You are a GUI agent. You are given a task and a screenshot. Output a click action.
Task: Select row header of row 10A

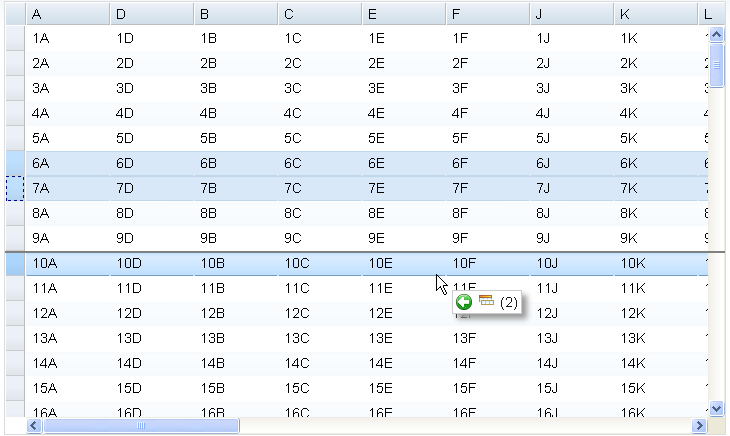coord(15,263)
